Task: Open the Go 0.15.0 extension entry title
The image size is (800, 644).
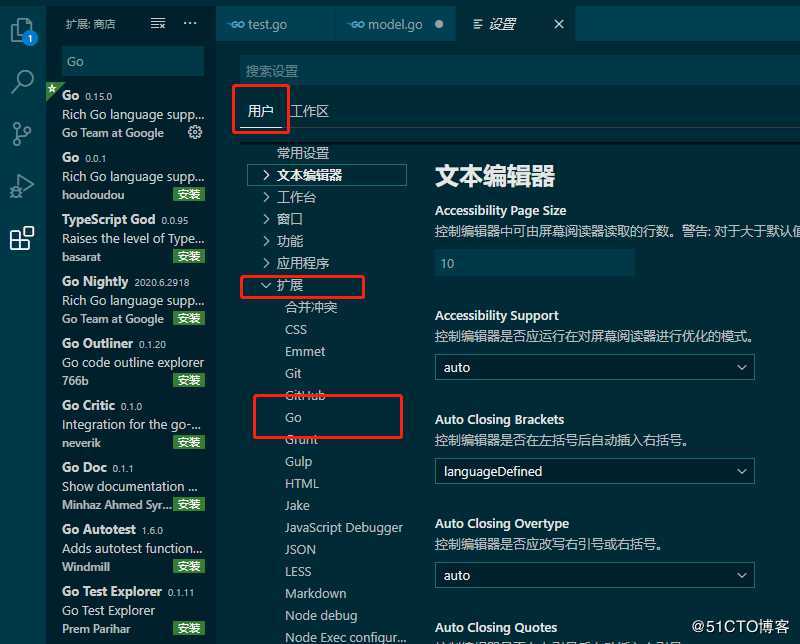Action: click(x=70, y=95)
